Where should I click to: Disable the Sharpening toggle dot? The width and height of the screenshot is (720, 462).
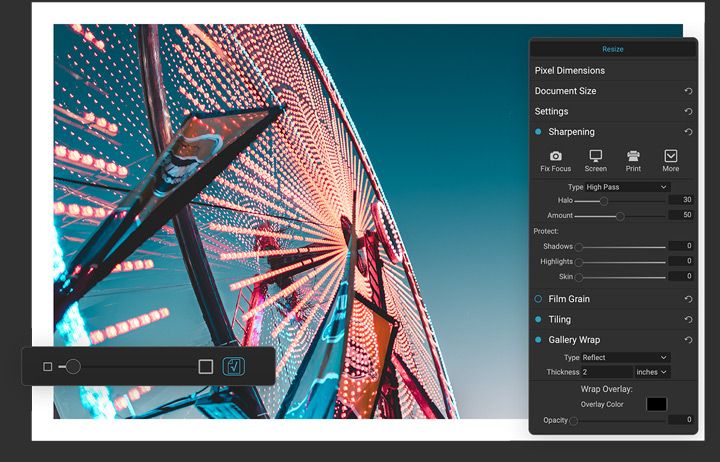pos(538,132)
